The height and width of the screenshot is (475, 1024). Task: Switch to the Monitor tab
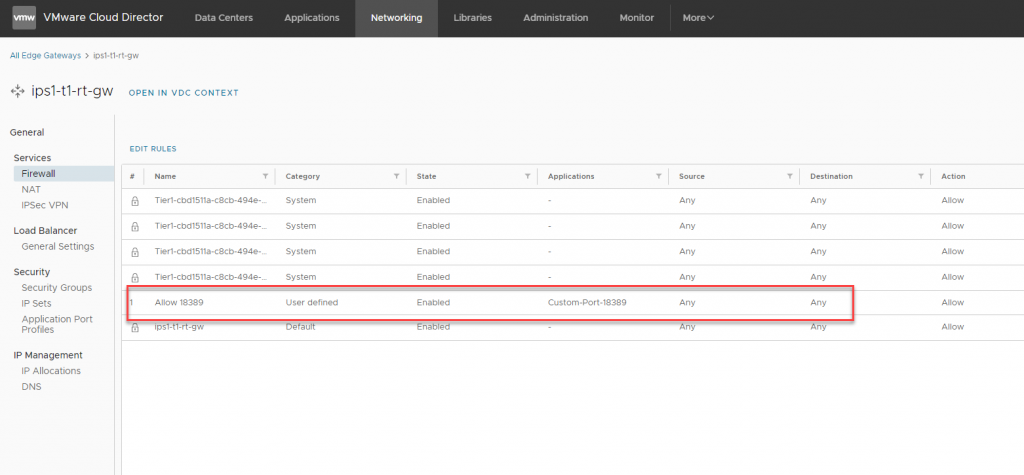tap(636, 18)
